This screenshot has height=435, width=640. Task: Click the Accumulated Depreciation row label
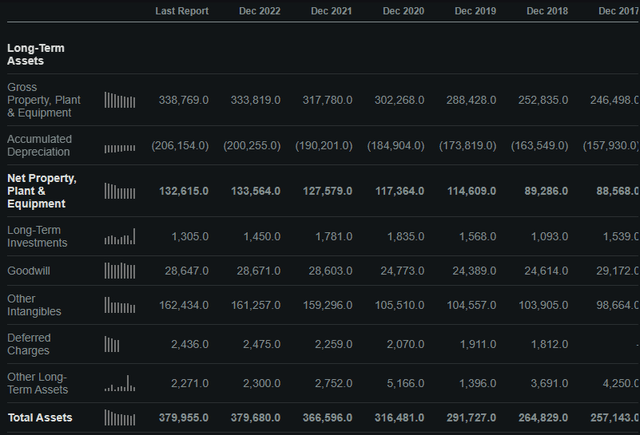pyautogui.click(x=39, y=145)
